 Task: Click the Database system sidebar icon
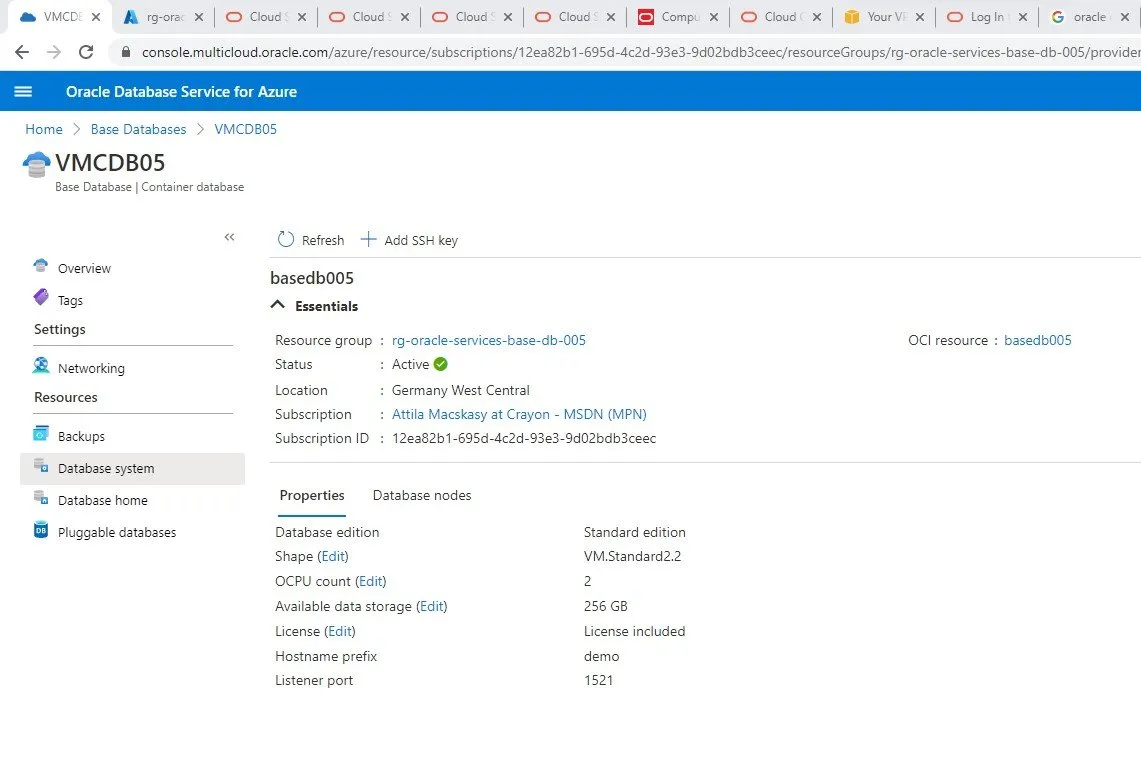tap(41, 465)
